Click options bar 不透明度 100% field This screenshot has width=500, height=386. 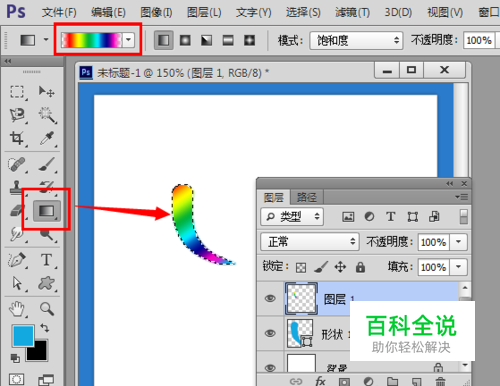tap(479, 41)
